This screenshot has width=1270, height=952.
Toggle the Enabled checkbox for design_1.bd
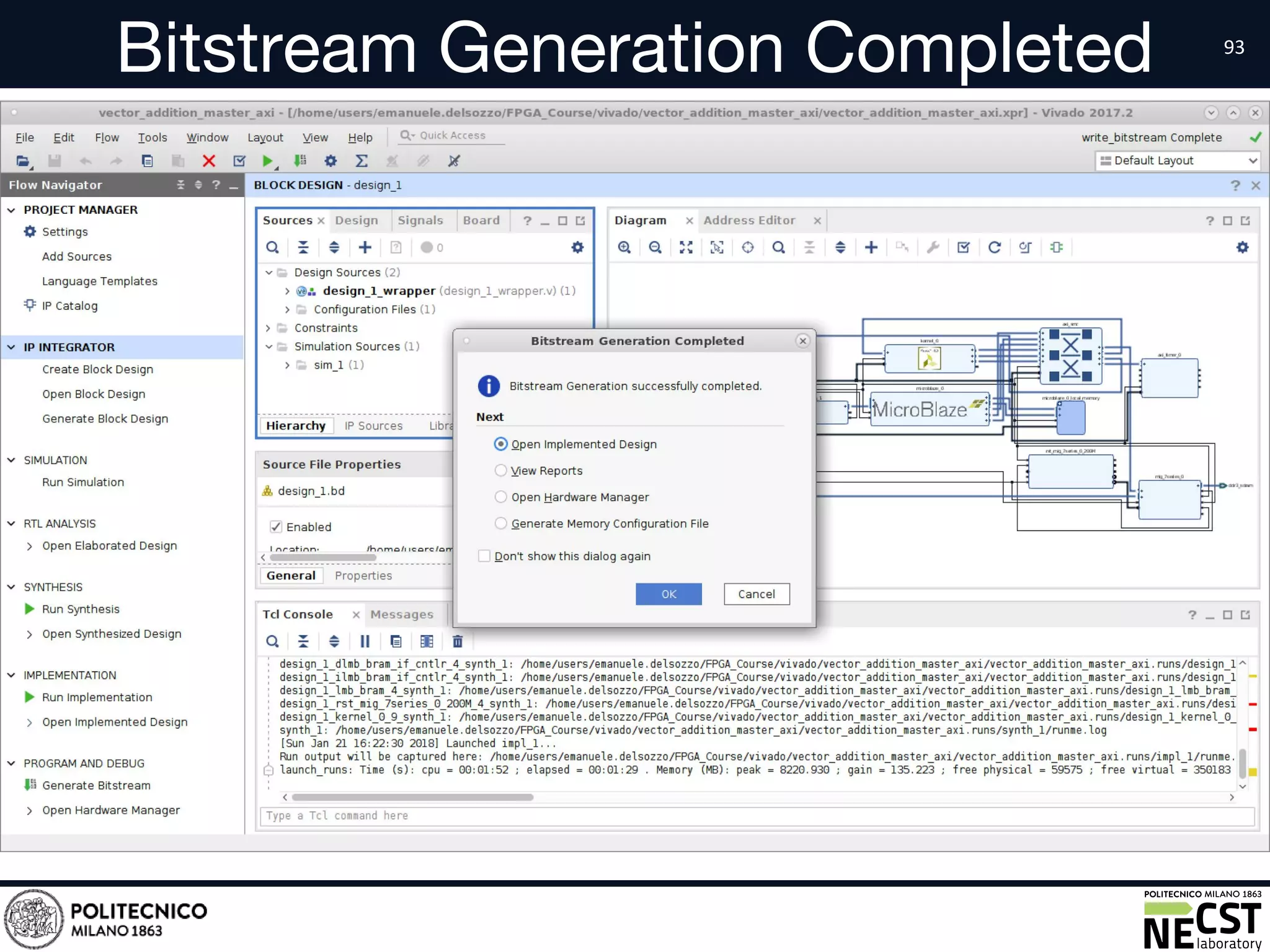tap(276, 527)
